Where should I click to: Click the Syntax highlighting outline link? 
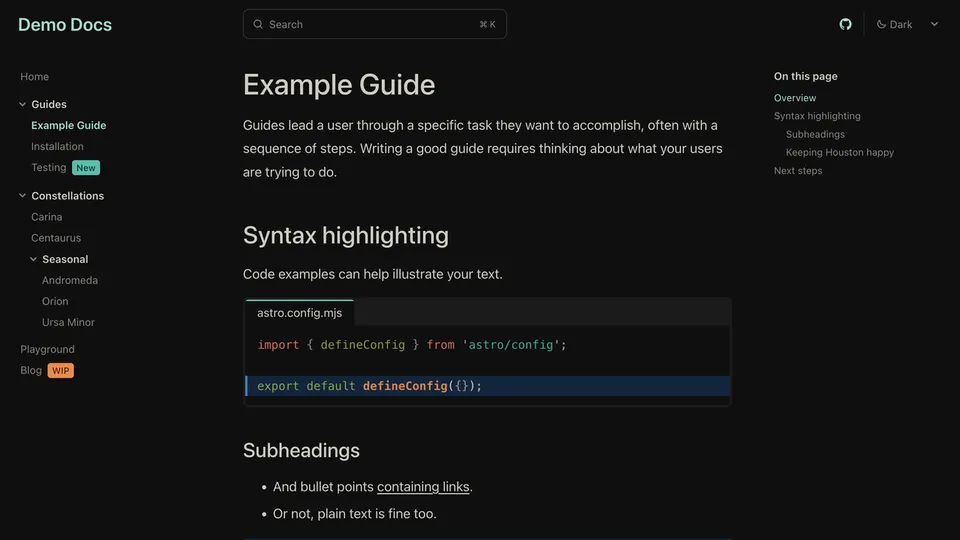[x=817, y=116]
